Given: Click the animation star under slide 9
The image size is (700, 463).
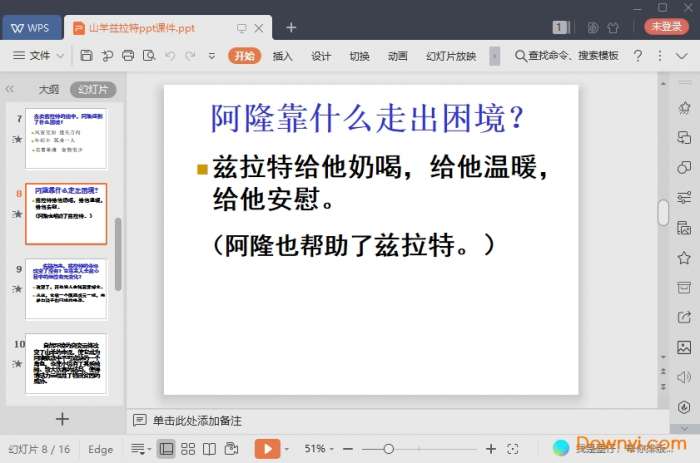Looking at the screenshot, I should click(x=17, y=289).
